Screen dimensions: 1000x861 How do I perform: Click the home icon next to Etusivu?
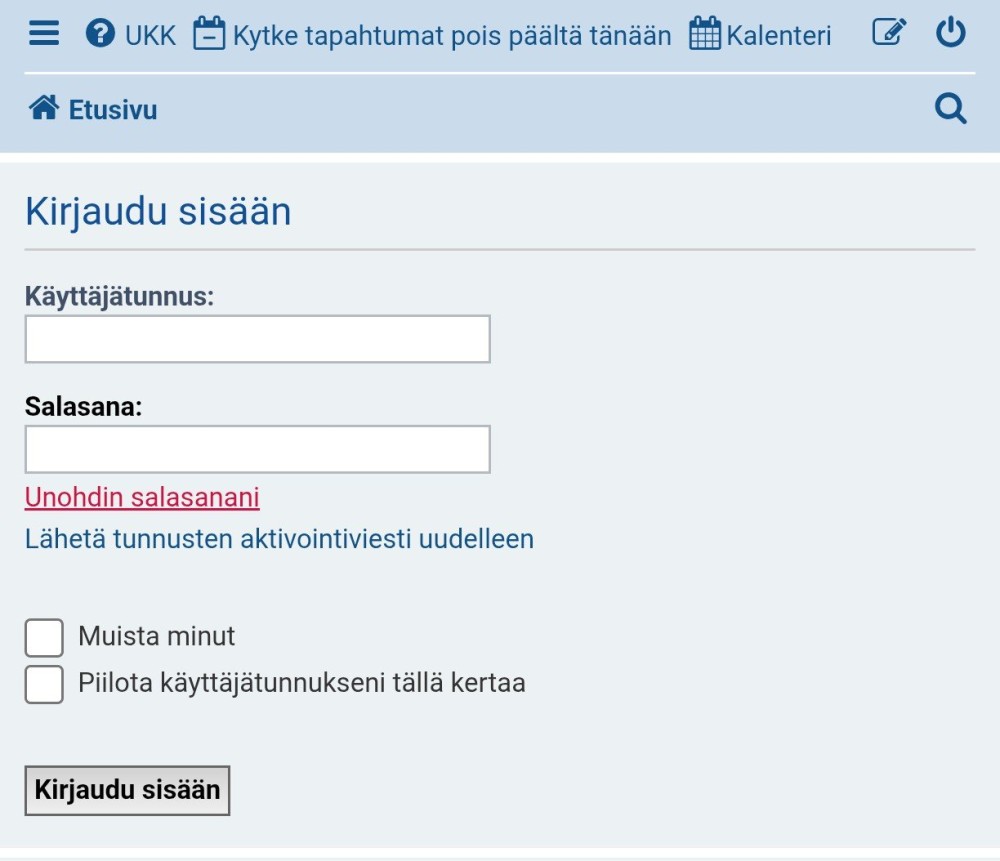(x=43, y=107)
